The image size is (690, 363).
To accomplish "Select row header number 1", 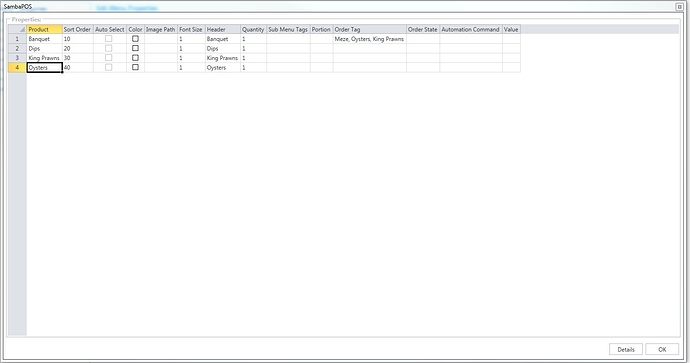I will [17, 39].
